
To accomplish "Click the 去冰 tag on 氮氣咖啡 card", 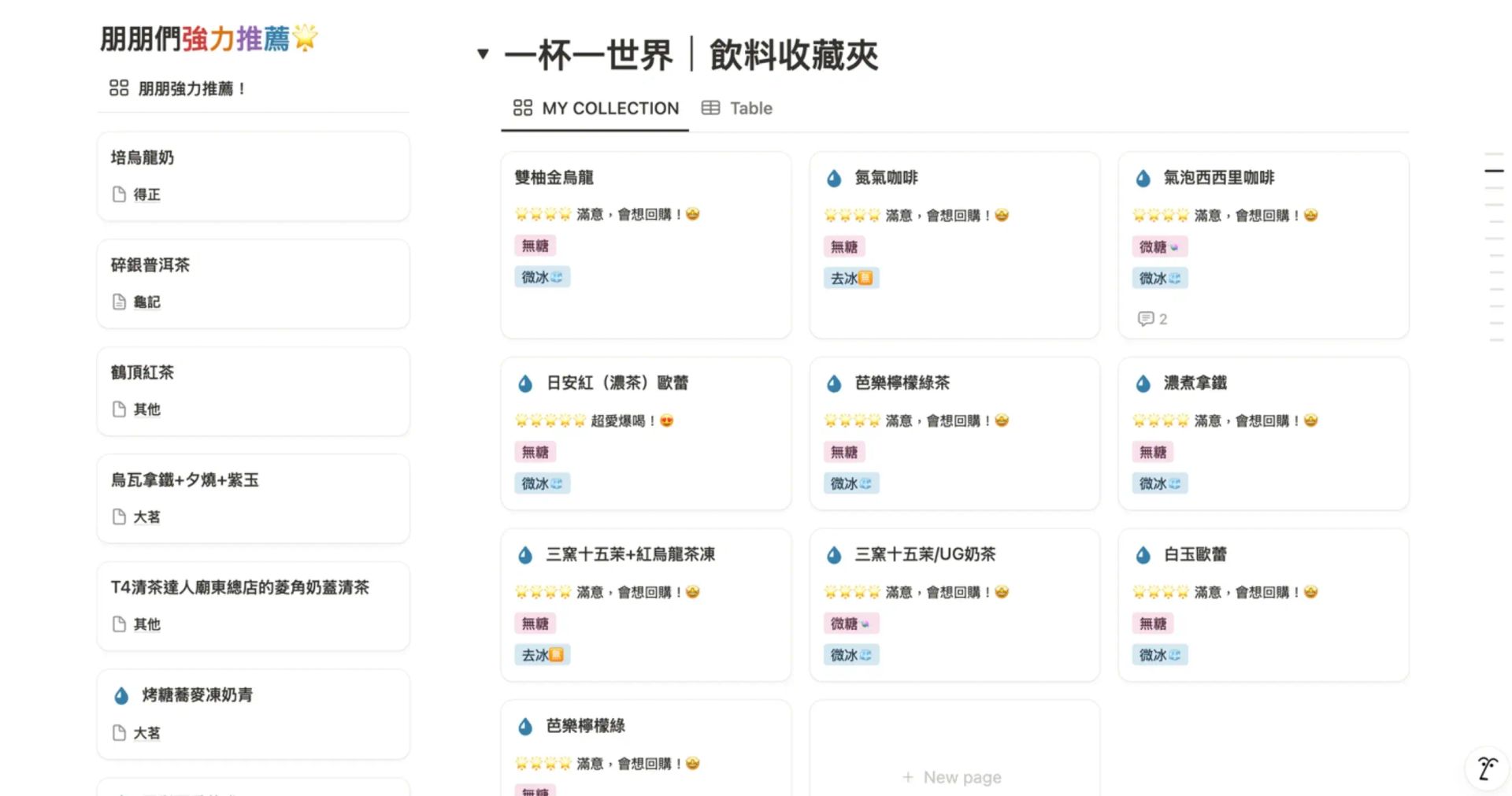I will (x=850, y=279).
